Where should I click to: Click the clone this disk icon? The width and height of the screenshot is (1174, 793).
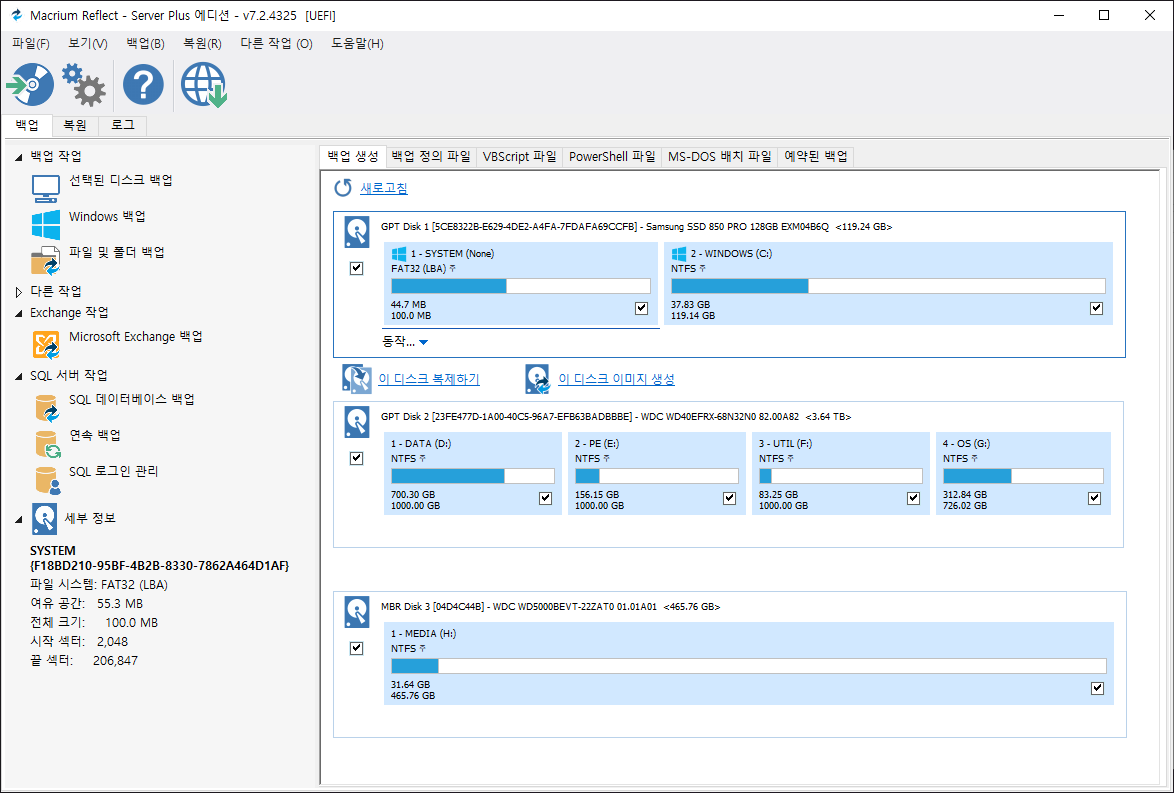[357, 379]
